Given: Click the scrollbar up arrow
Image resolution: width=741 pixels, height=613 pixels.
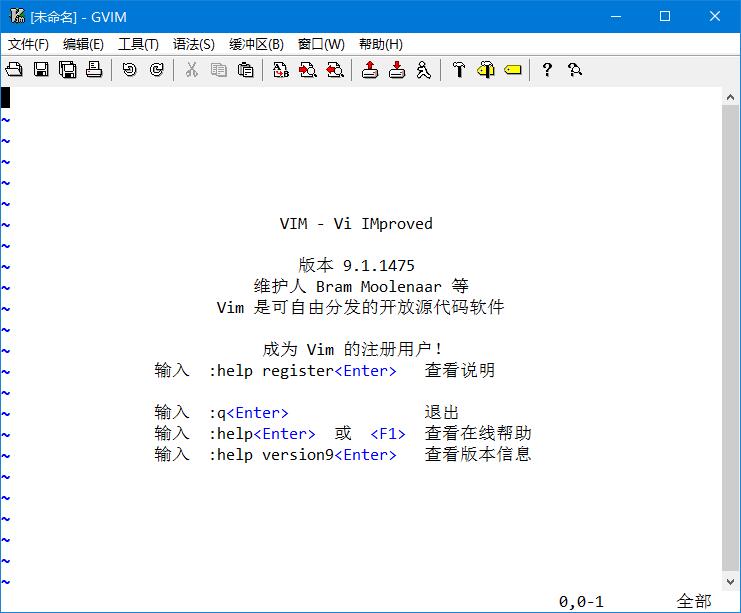Looking at the screenshot, I should pyautogui.click(x=730, y=97).
